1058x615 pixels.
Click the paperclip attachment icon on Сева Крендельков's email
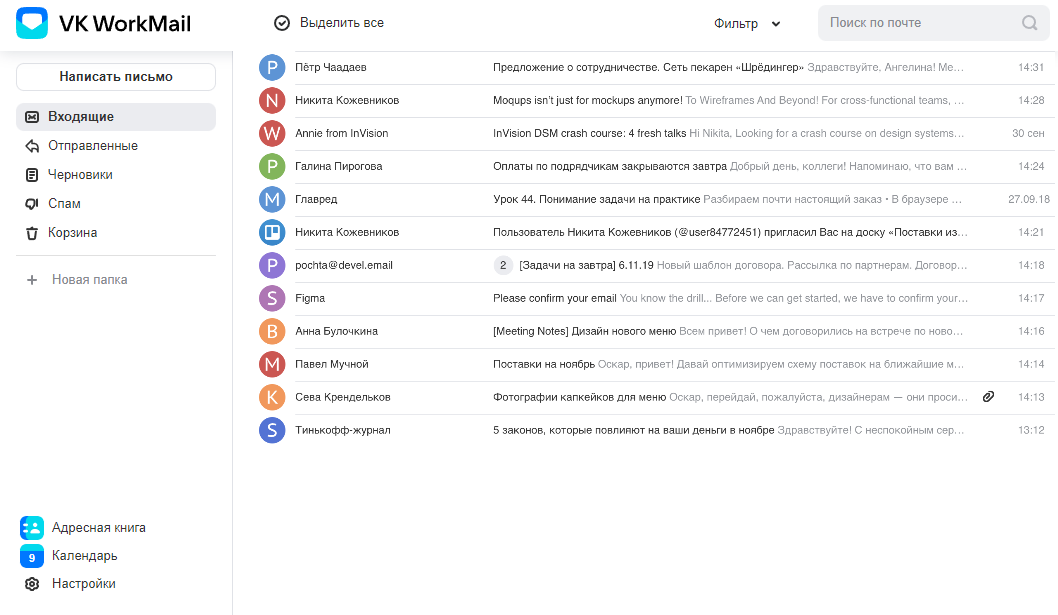tap(988, 396)
